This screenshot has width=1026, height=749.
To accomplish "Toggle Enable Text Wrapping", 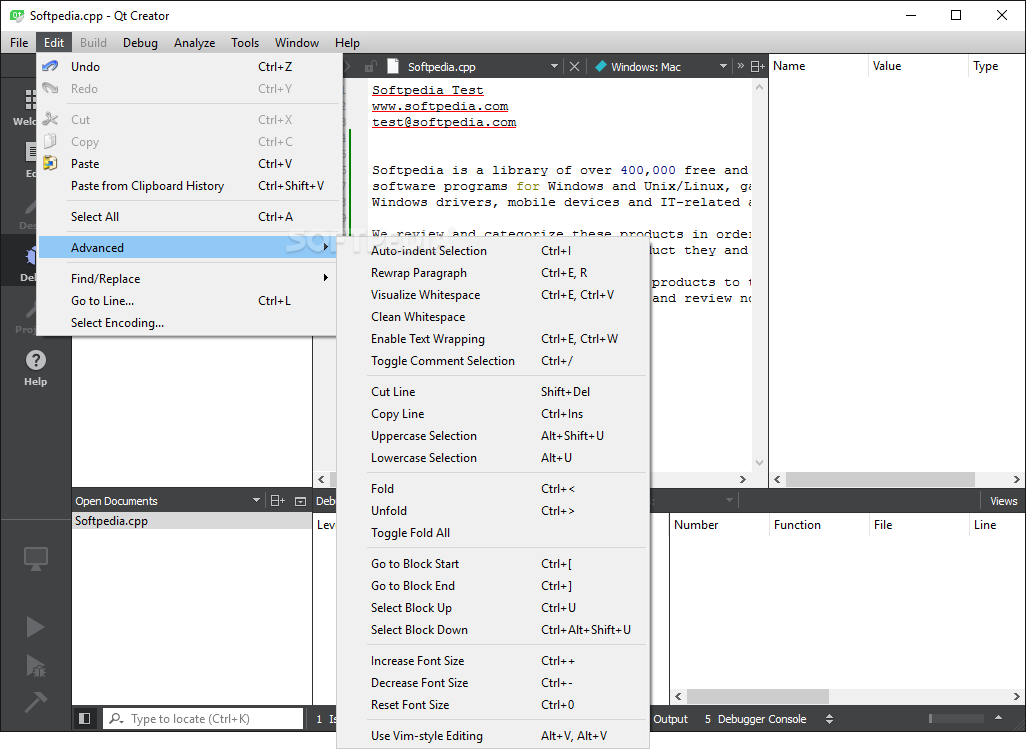I will click(x=493, y=339).
